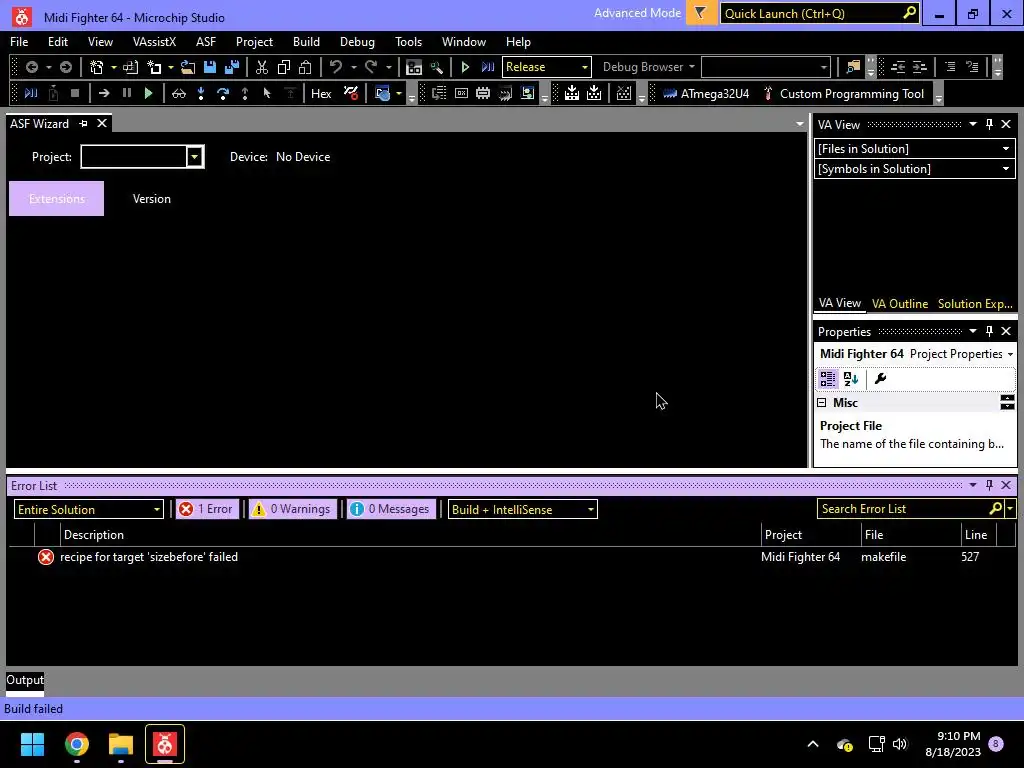
Task: Open the Project Properties object dropdown
Action: 1010,354
